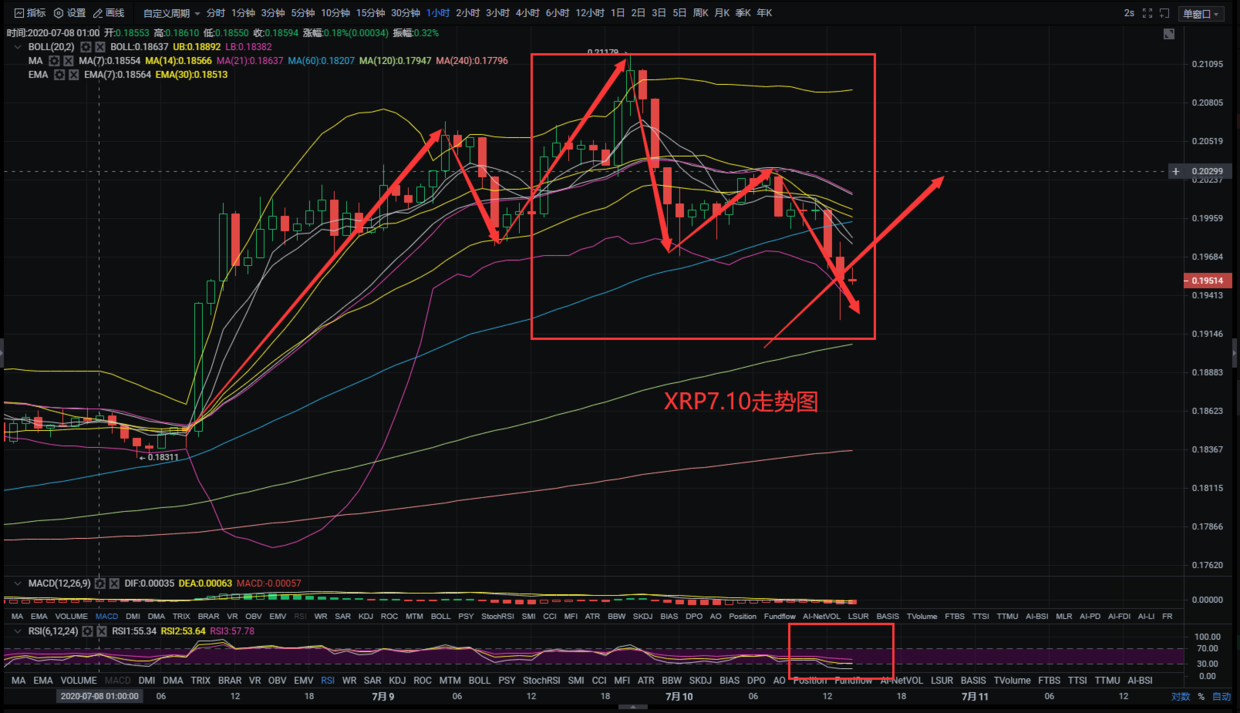Open the 指标 indicators panel

pyautogui.click(x=29, y=13)
